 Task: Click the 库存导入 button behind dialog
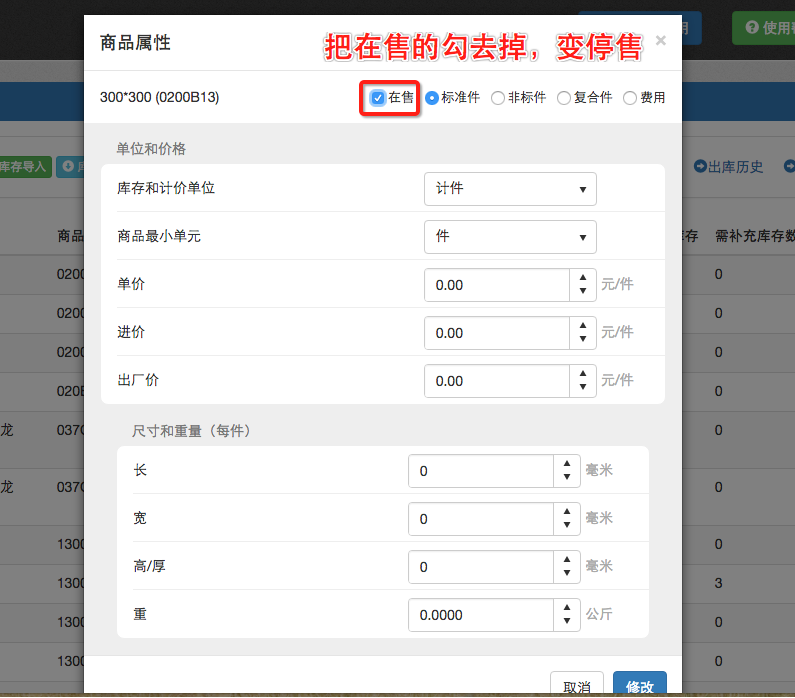click(25, 167)
